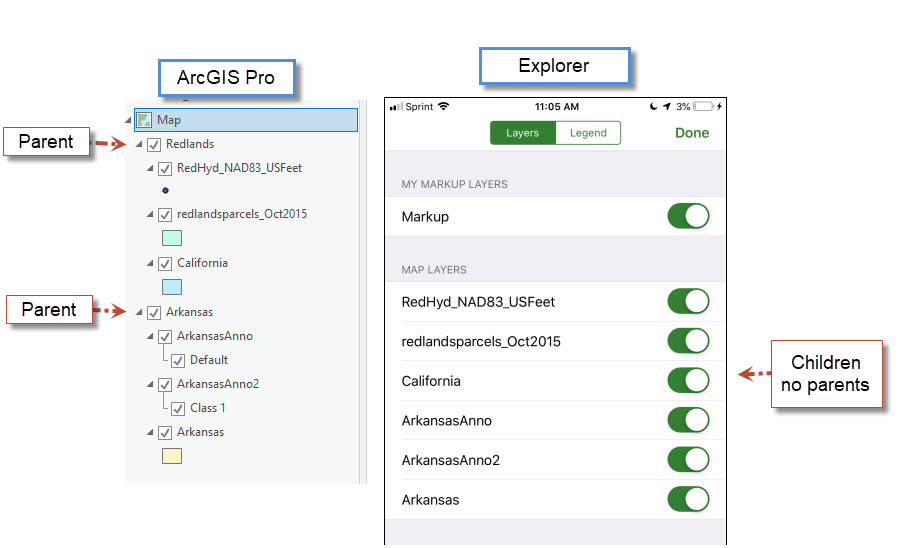Select RedHyd_NAD83_USFeet in Contents pane
This screenshot has width=905, height=548.
pos(240,168)
